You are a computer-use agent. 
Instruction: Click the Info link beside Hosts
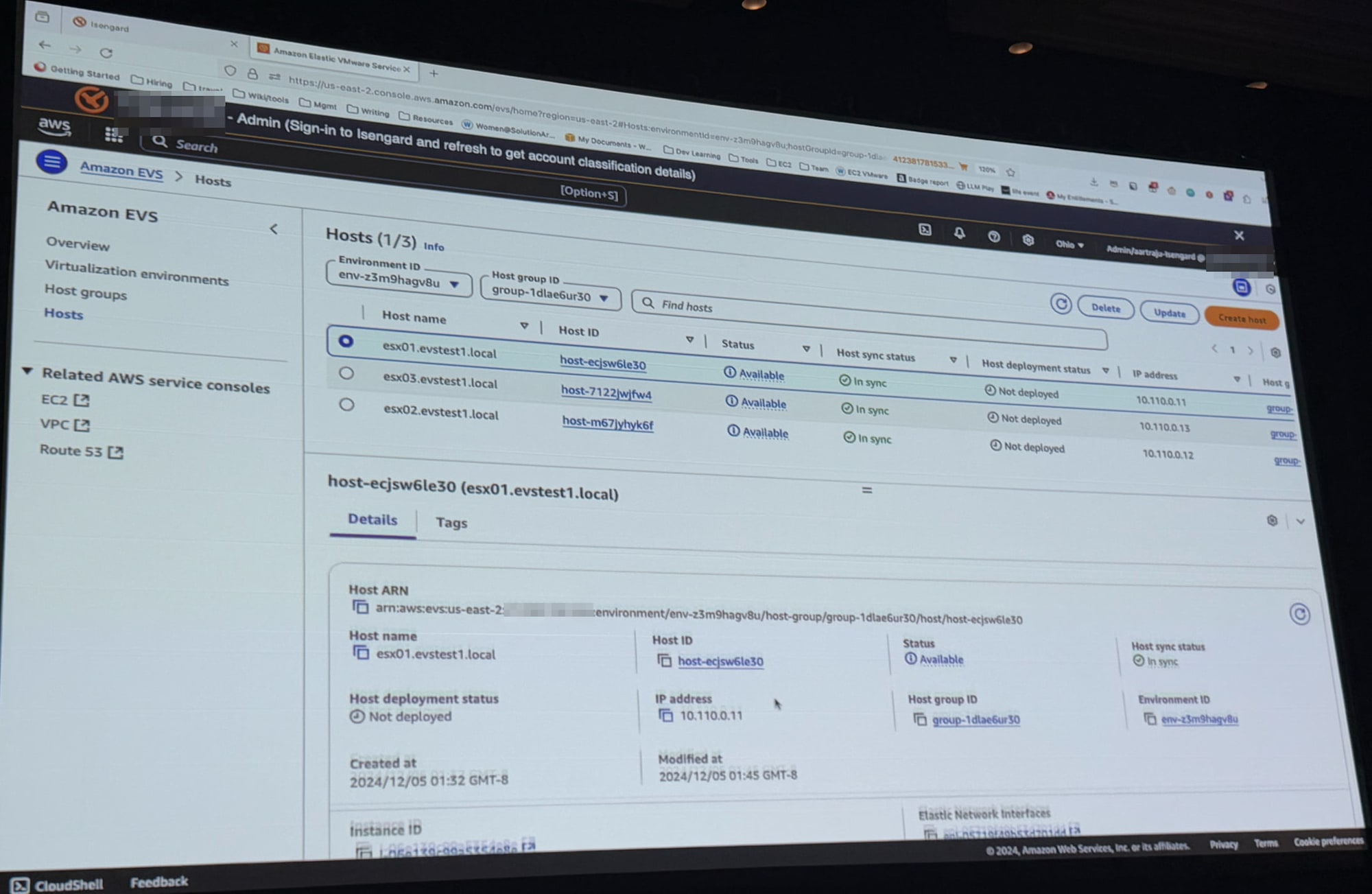click(x=434, y=246)
